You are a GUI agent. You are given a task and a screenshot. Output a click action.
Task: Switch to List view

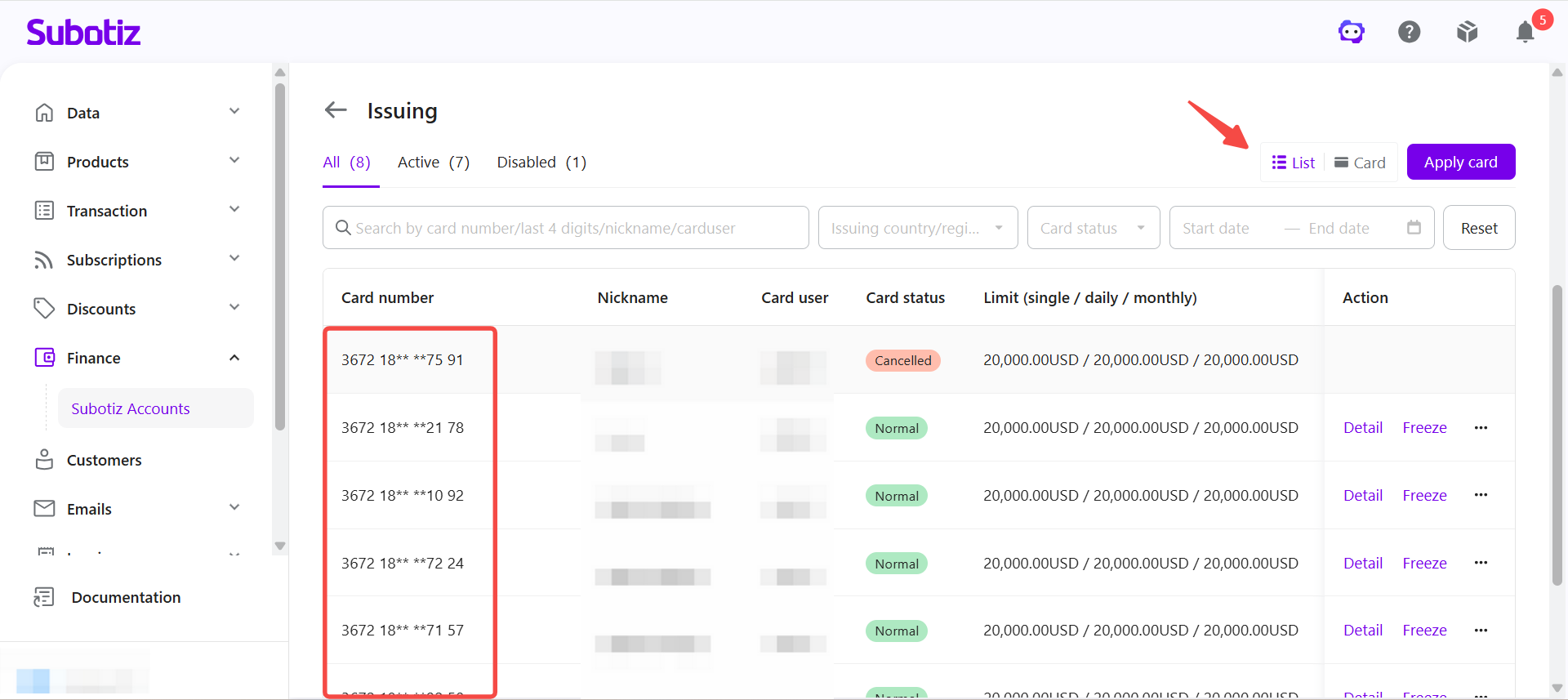1294,163
